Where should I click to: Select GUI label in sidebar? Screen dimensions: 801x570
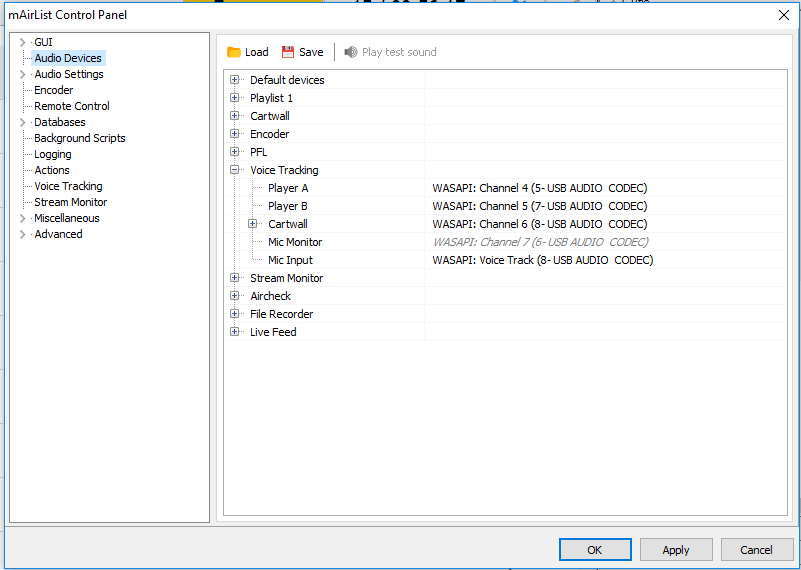tap(43, 42)
